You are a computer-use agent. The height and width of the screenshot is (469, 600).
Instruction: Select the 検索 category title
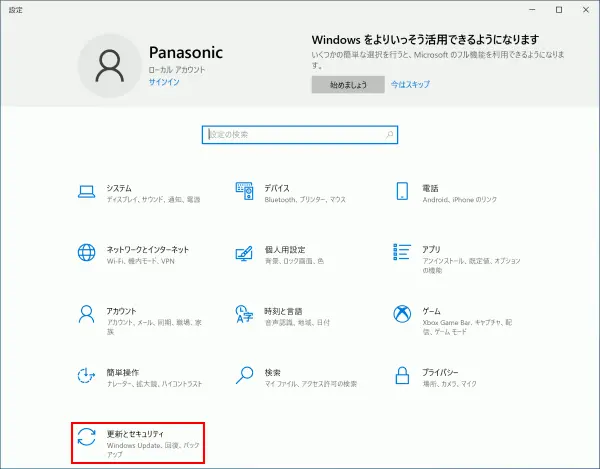[272, 373]
